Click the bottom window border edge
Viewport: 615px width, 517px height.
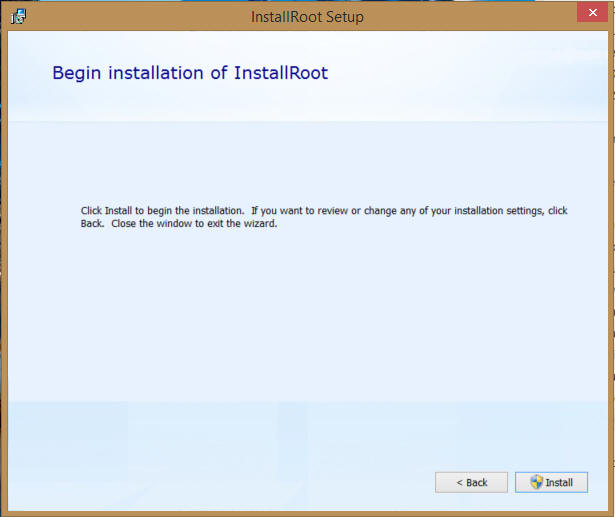click(x=306, y=512)
